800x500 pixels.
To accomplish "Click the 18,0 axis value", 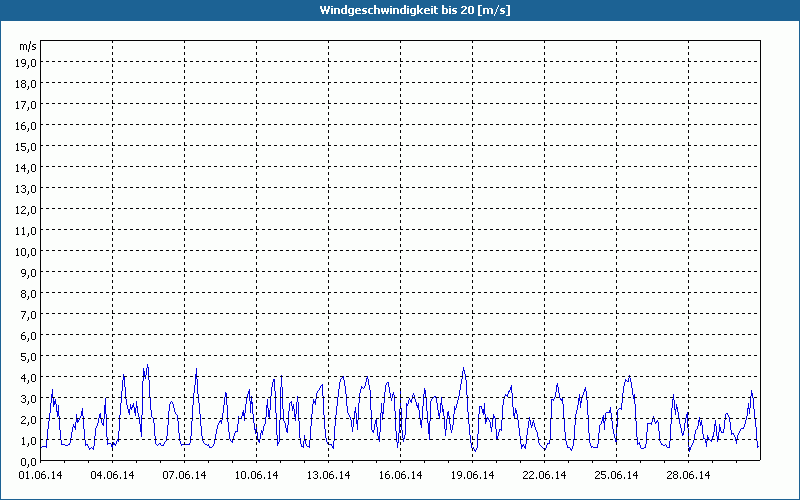I will [x=26, y=84].
